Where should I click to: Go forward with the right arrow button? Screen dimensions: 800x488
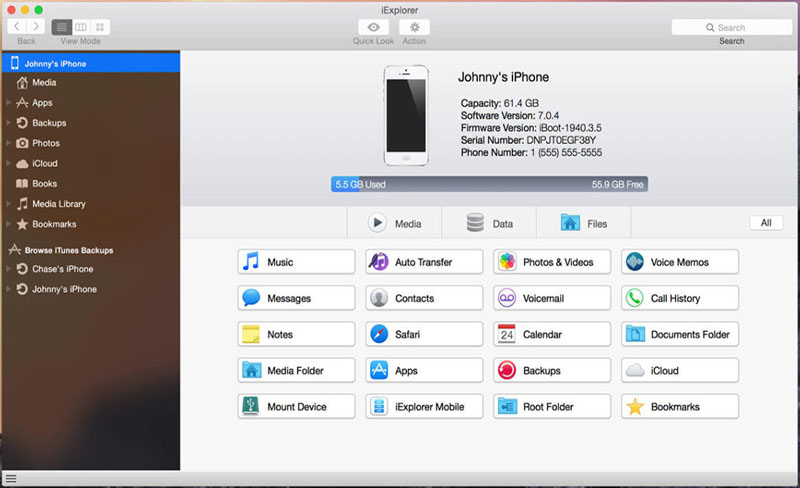(x=36, y=27)
